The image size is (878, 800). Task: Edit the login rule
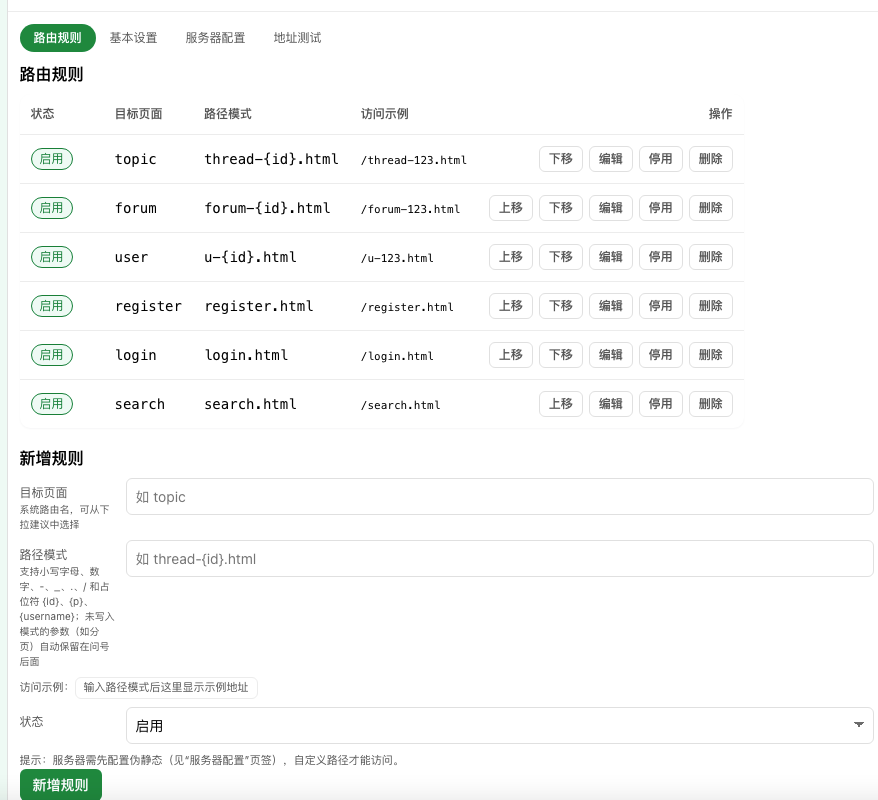[x=610, y=355]
